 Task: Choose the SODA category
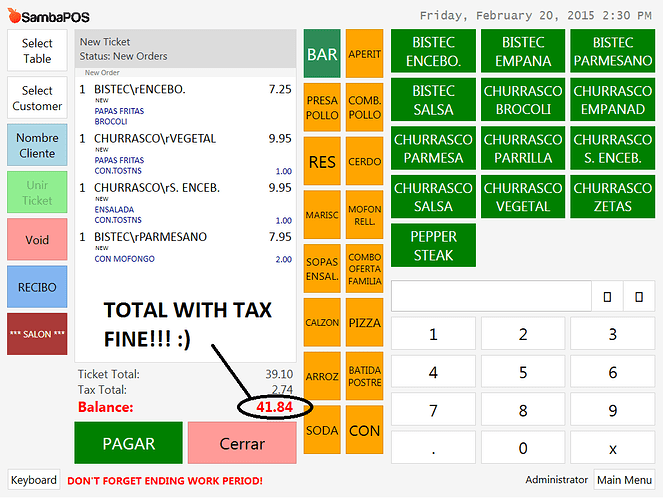pyautogui.click(x=322, y=430)
